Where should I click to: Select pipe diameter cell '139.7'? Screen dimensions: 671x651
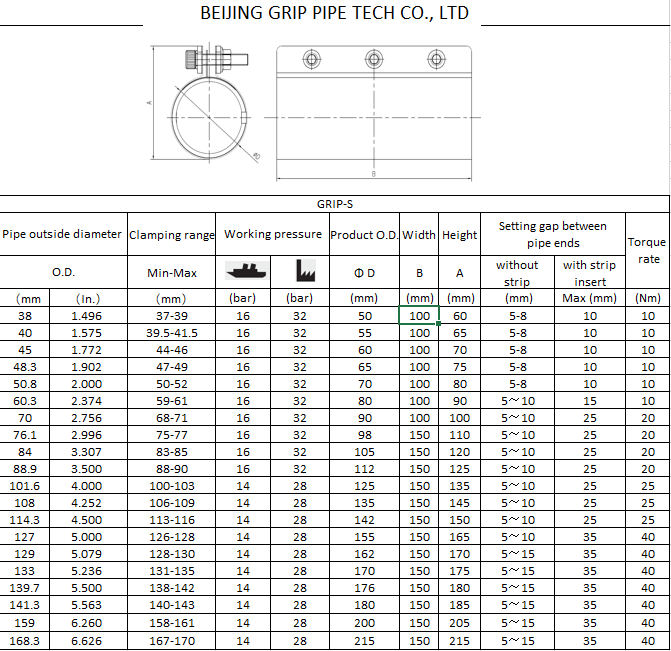pos(25,588)
